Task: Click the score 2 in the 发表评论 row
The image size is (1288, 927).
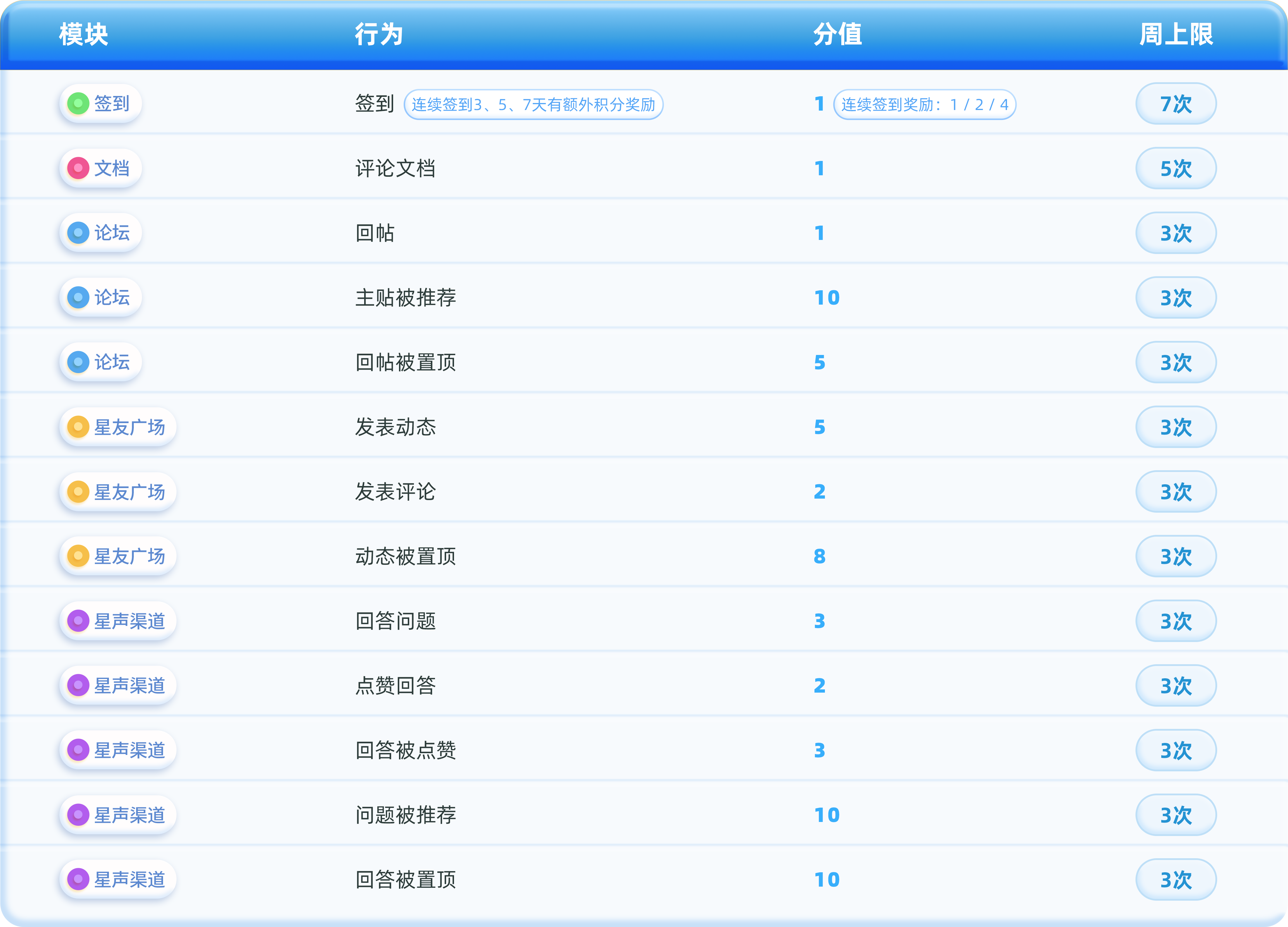Action: [819, 492]
